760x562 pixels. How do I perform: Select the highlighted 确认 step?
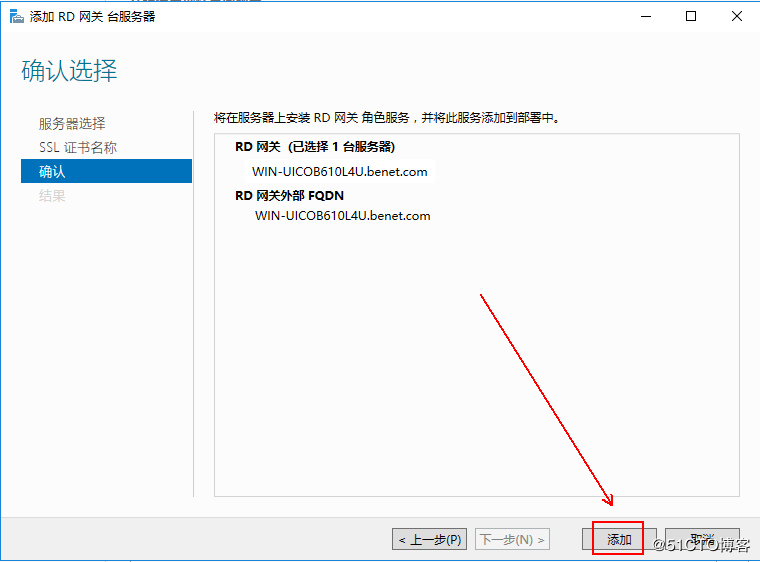coord(107,171)
